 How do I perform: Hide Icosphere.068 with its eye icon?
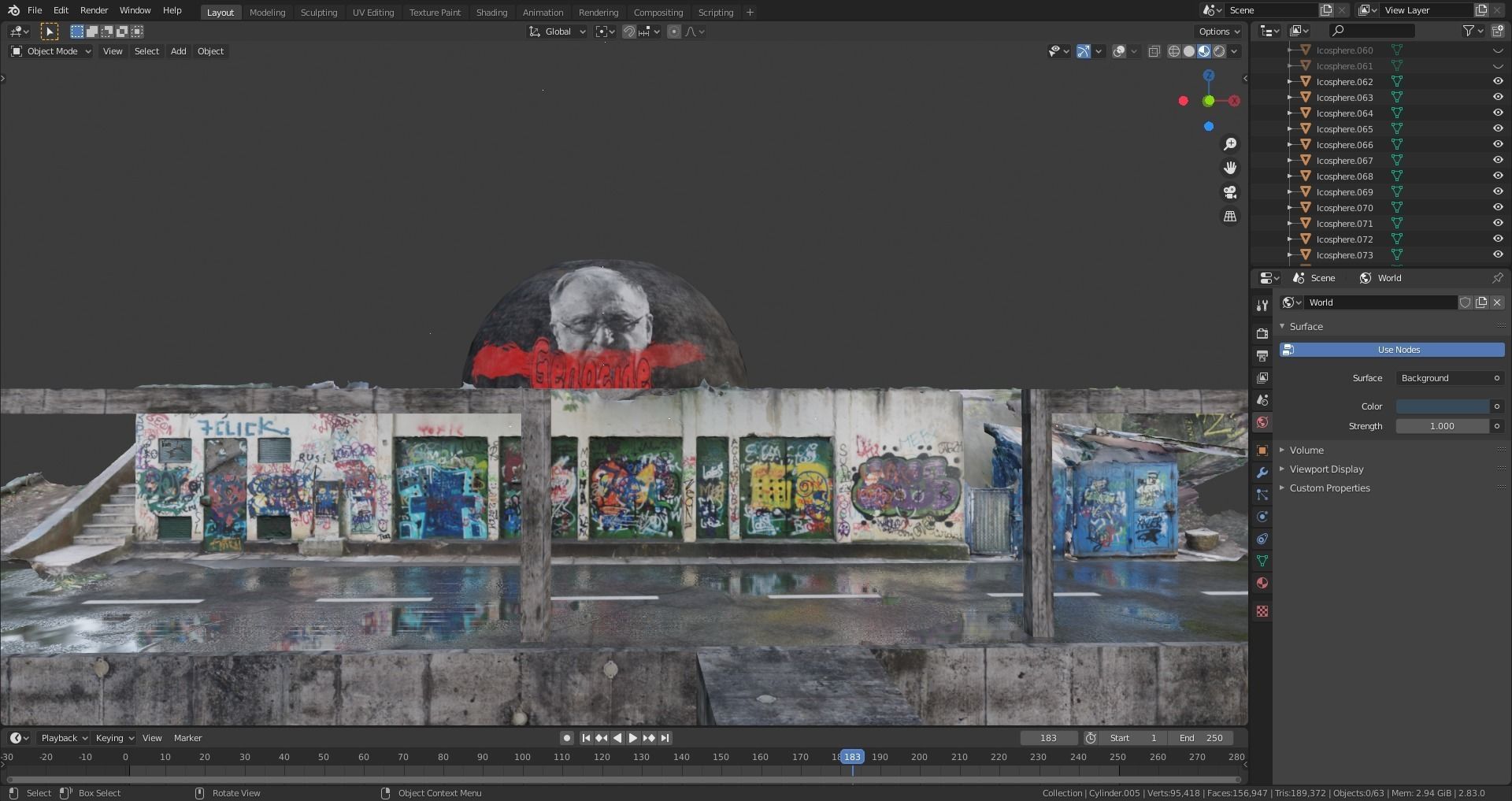tap(1498, 176)
